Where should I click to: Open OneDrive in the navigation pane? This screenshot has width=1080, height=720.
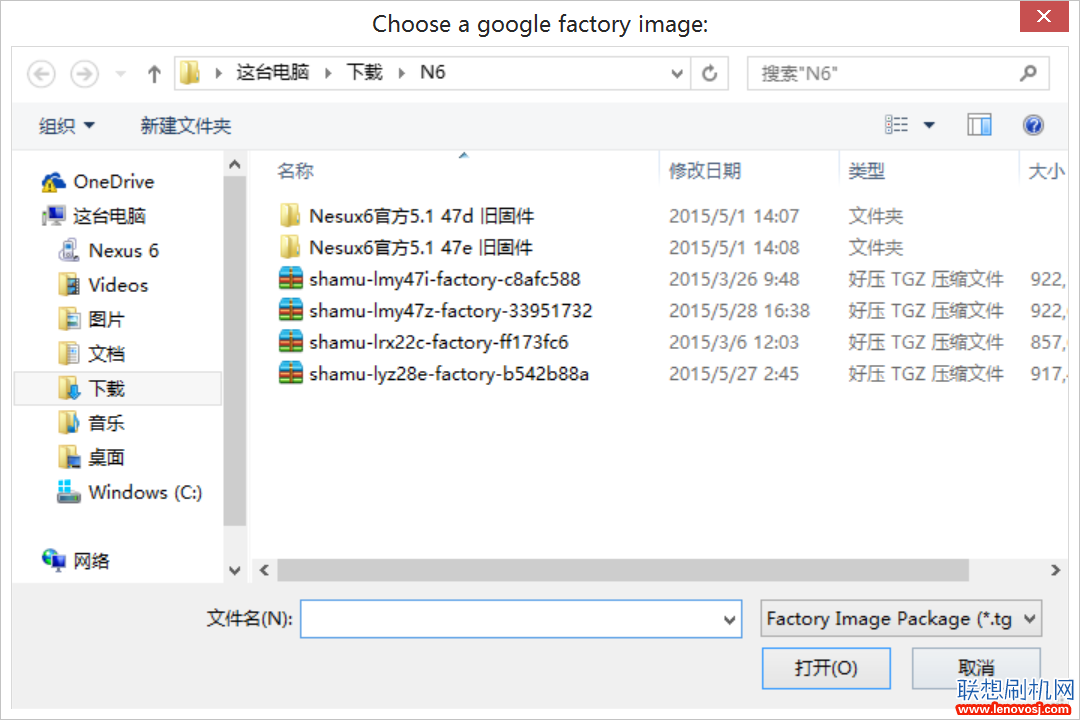pyautogui.click(x=98, y=182)
